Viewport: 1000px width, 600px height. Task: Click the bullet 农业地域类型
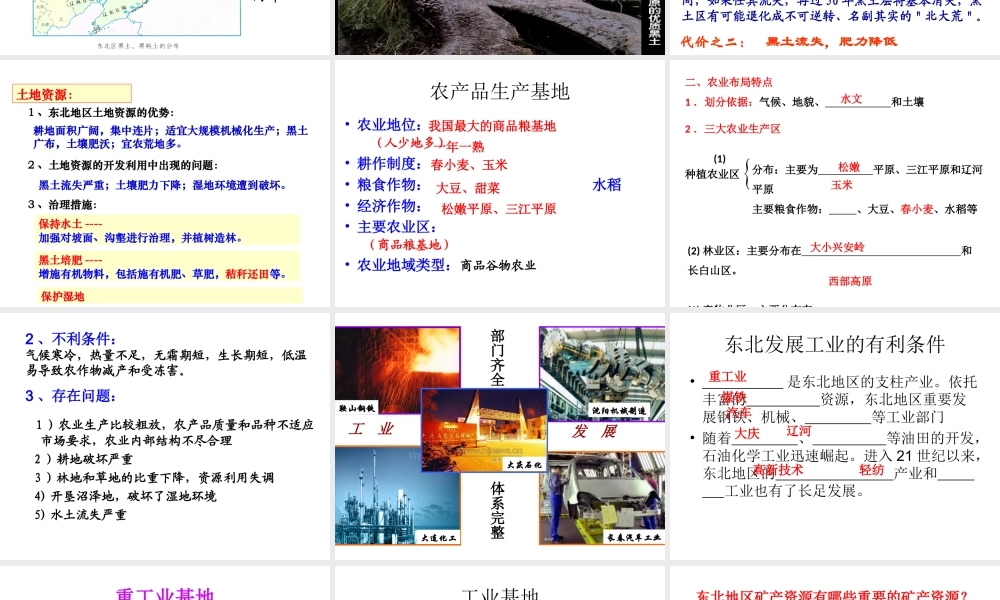[404, 265]
